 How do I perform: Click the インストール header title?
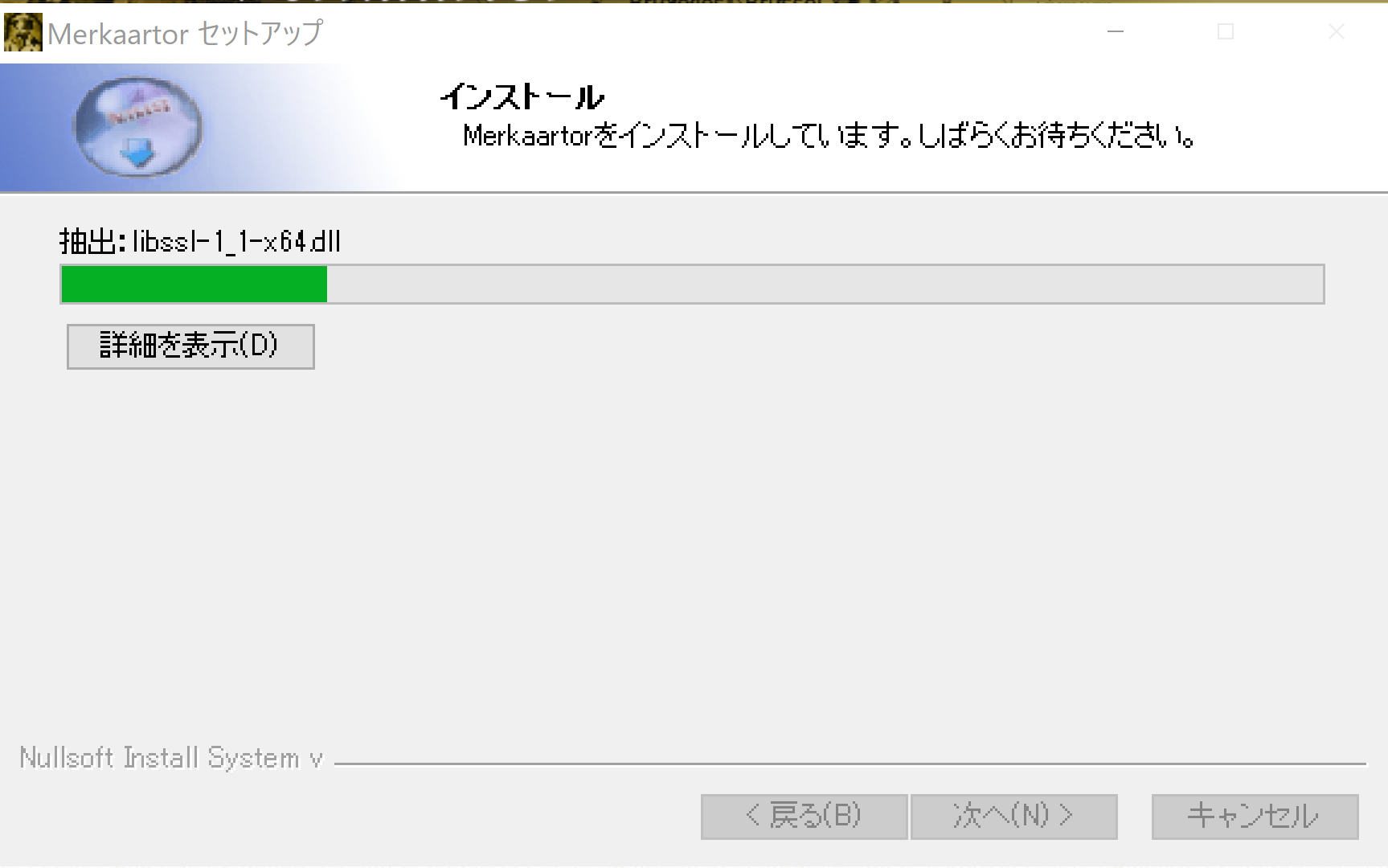[x=522, y=97]
